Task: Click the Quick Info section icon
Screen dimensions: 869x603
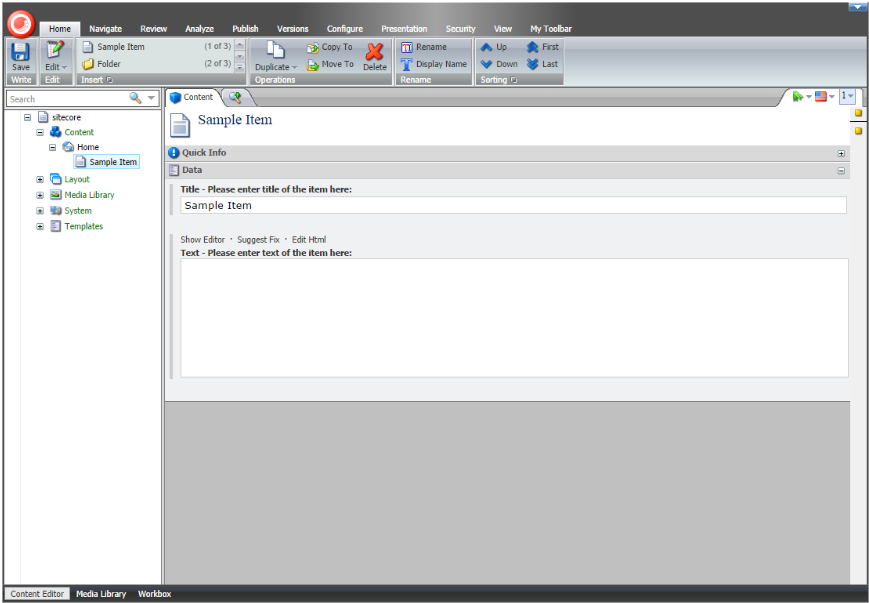Action: pyautogui.click(x=173, y=152)
